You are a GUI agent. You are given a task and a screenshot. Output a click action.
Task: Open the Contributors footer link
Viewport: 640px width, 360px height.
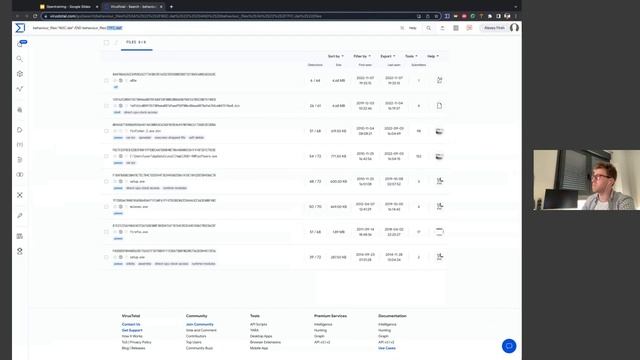point(196,336)
